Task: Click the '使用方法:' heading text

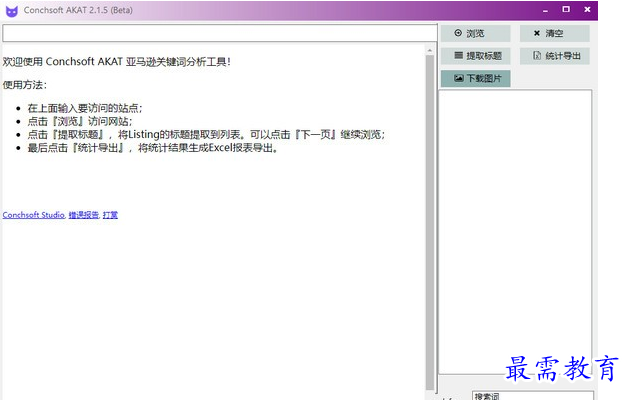Action: click(24, 85)
